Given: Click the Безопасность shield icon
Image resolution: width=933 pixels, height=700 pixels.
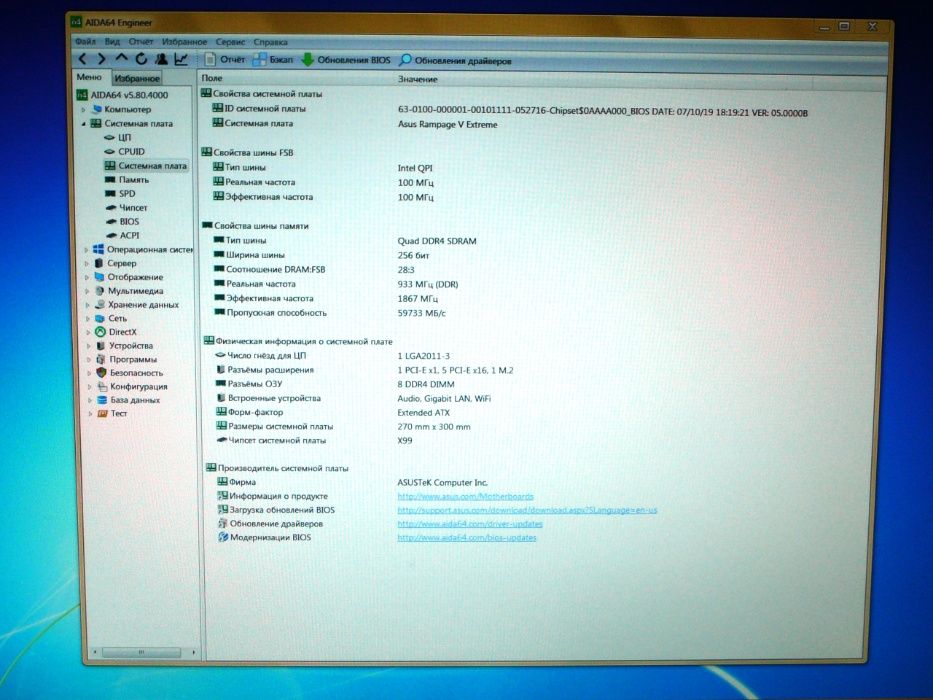Looking at the screenshot, I should (101, 373).
